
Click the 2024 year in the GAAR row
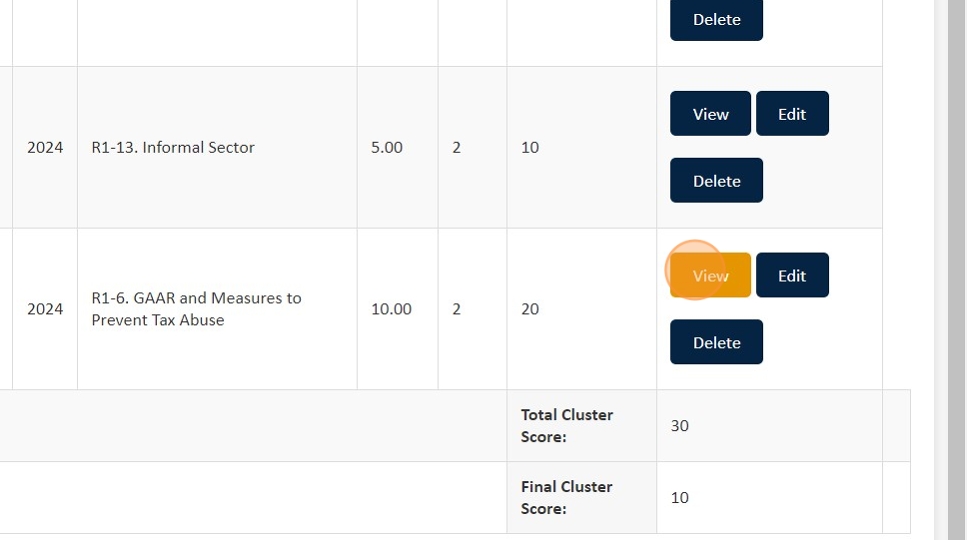[x=45, y=309]
